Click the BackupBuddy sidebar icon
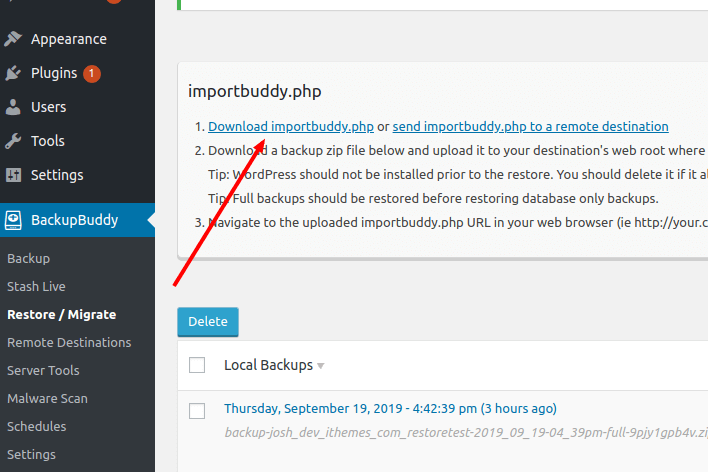The image size is (708, 472). [x=13, y=220]
